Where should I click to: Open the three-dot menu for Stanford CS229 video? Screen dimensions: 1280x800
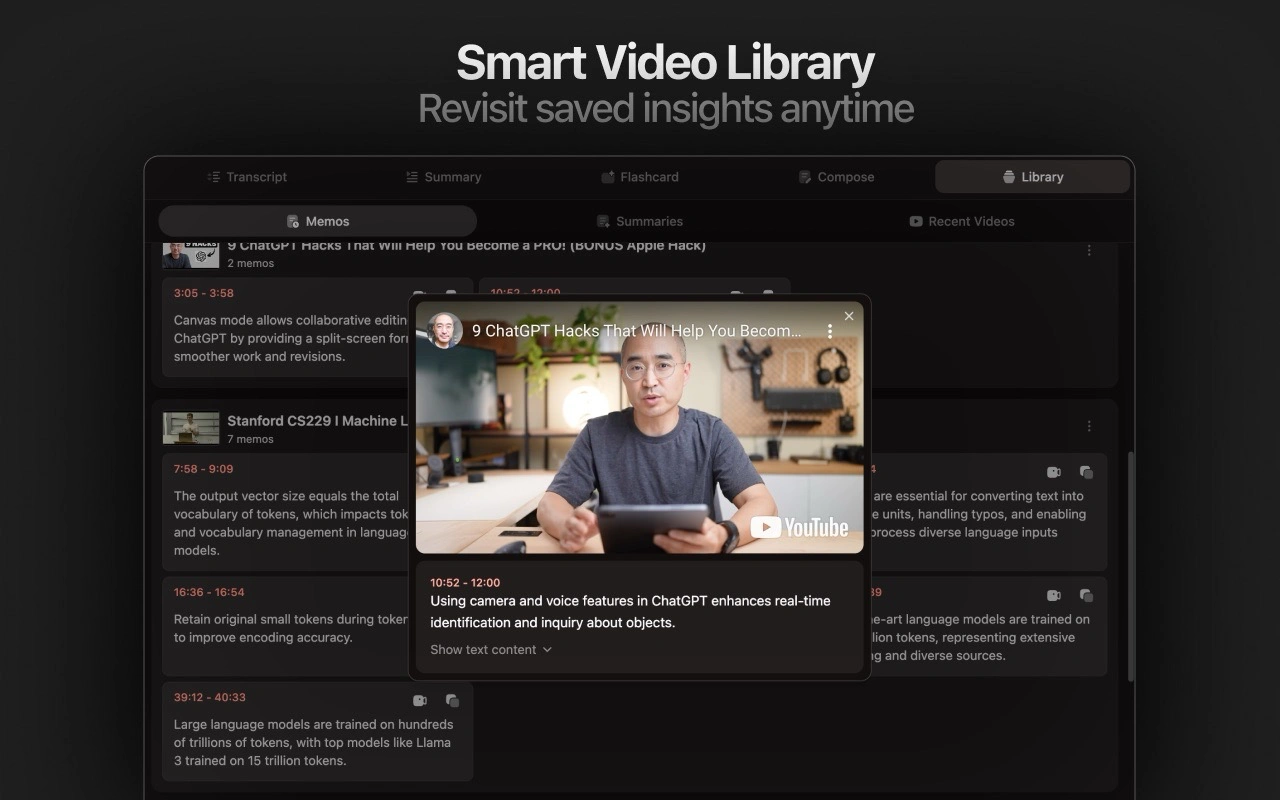[x=1089, y=426]
